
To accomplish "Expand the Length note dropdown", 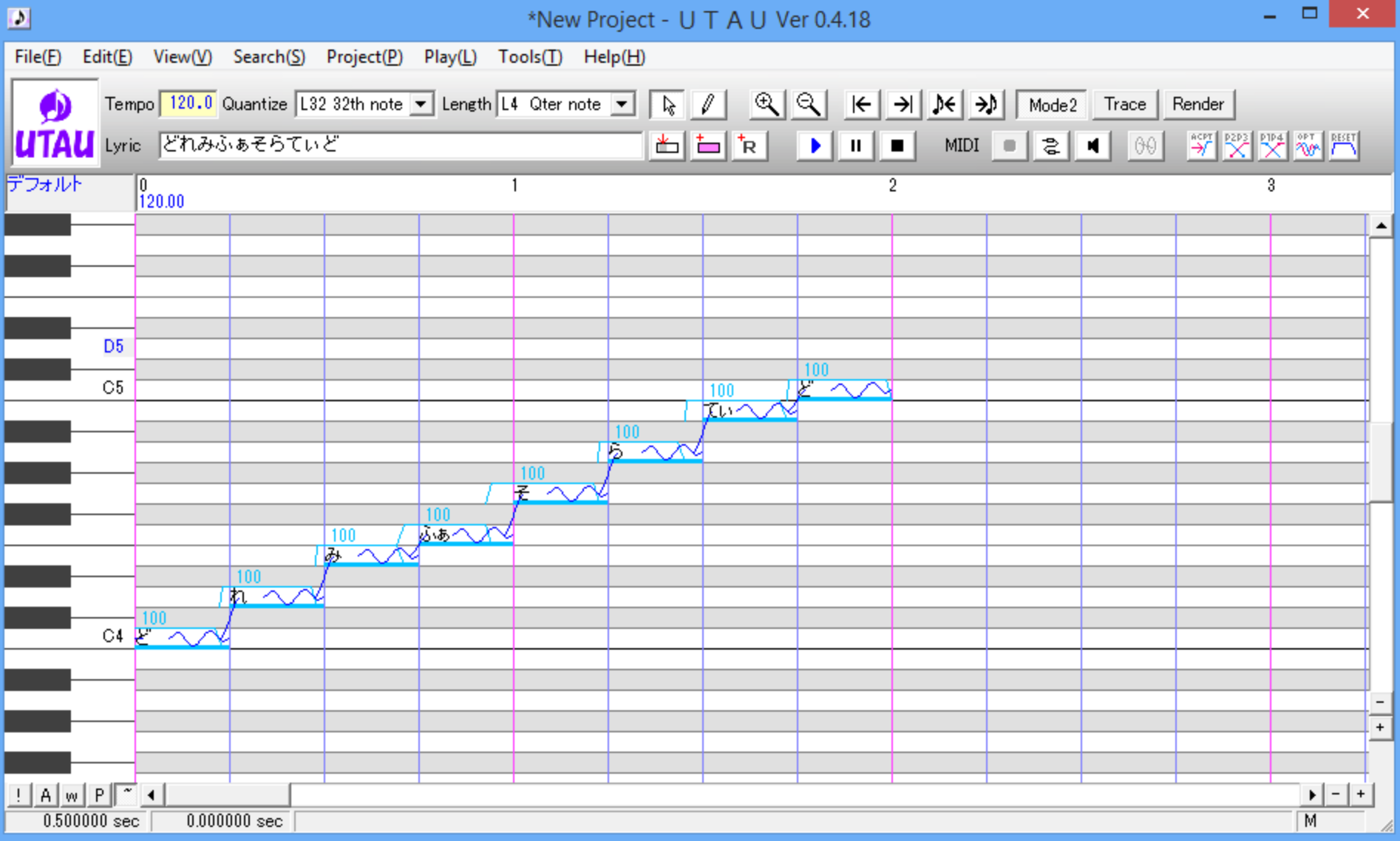I will pyautogui.click(x=622, y=104).
